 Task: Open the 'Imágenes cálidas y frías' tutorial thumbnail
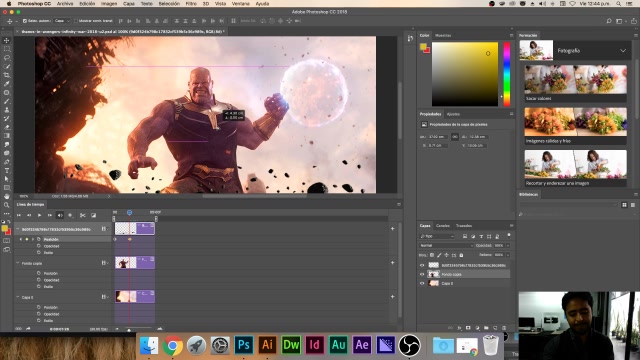[575, 122]
